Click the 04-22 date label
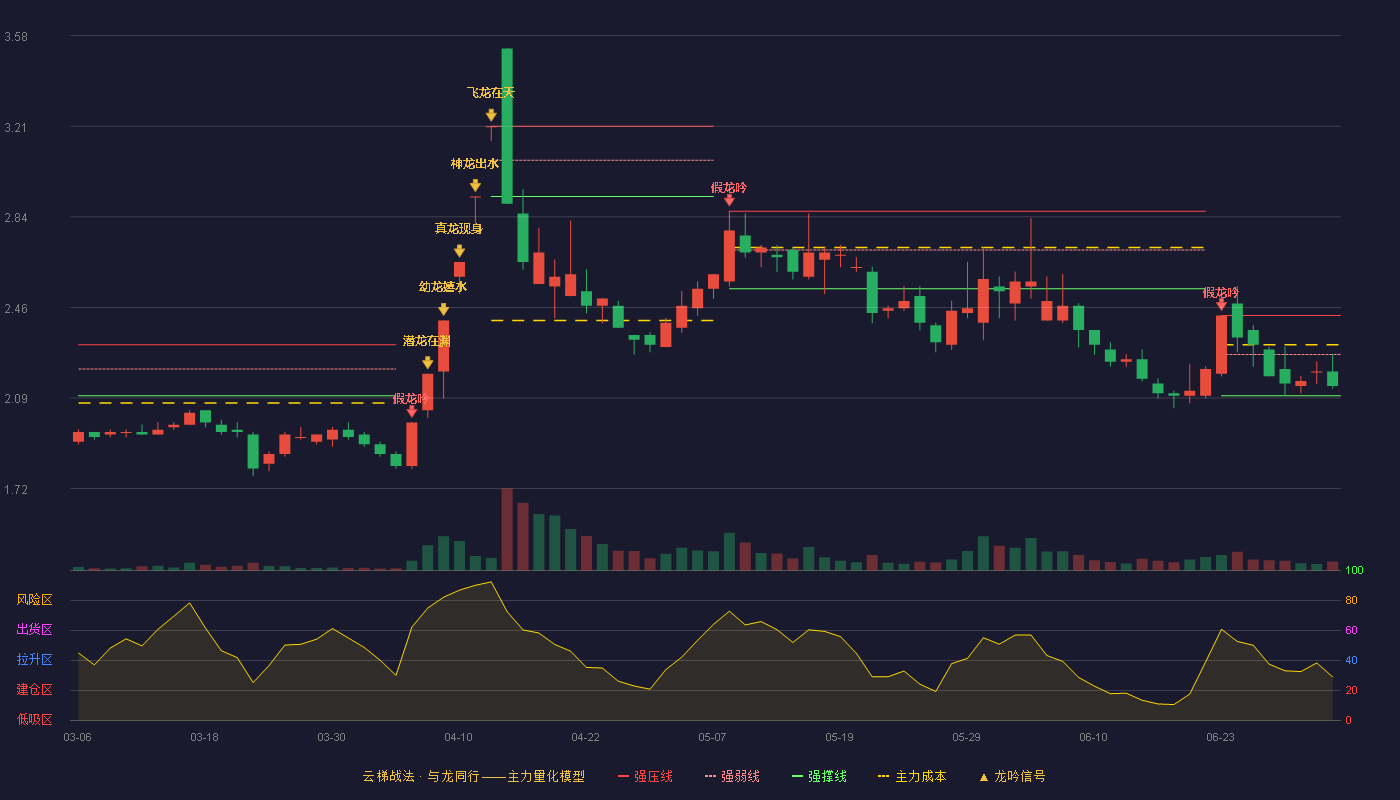The height and width of the screenshot is (800, 1400). pyautogui.click(x=585, y=737)
